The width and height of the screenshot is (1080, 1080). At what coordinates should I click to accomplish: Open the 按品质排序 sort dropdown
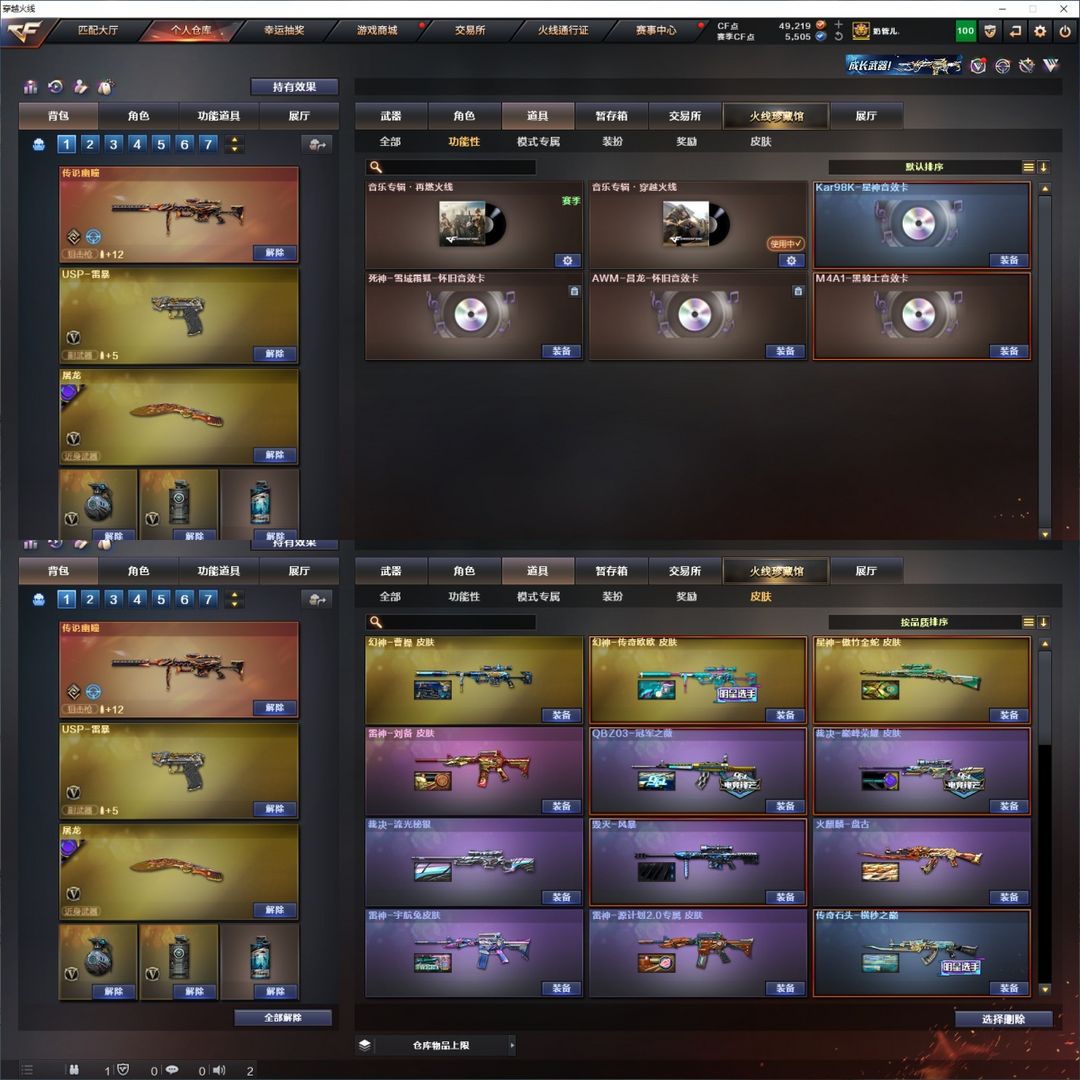[x=924, y=622]
